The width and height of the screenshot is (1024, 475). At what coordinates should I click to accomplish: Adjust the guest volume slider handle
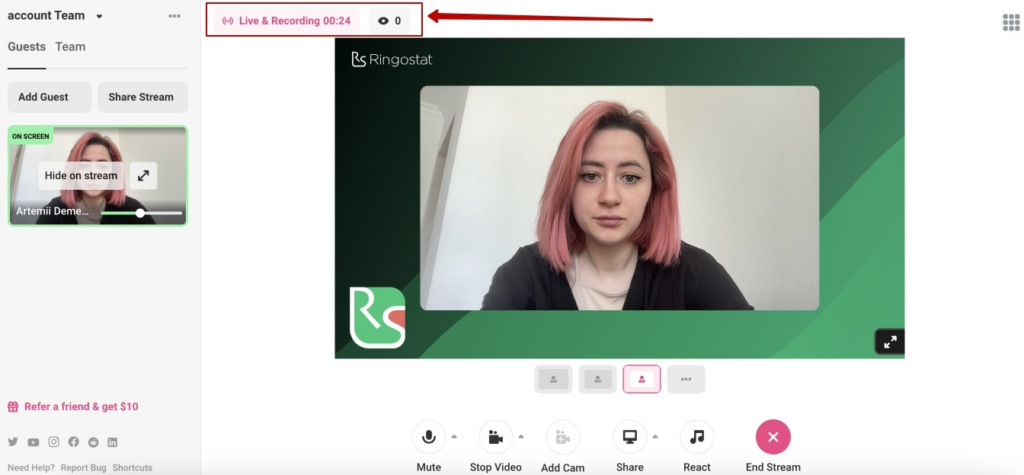coord(140,213)
